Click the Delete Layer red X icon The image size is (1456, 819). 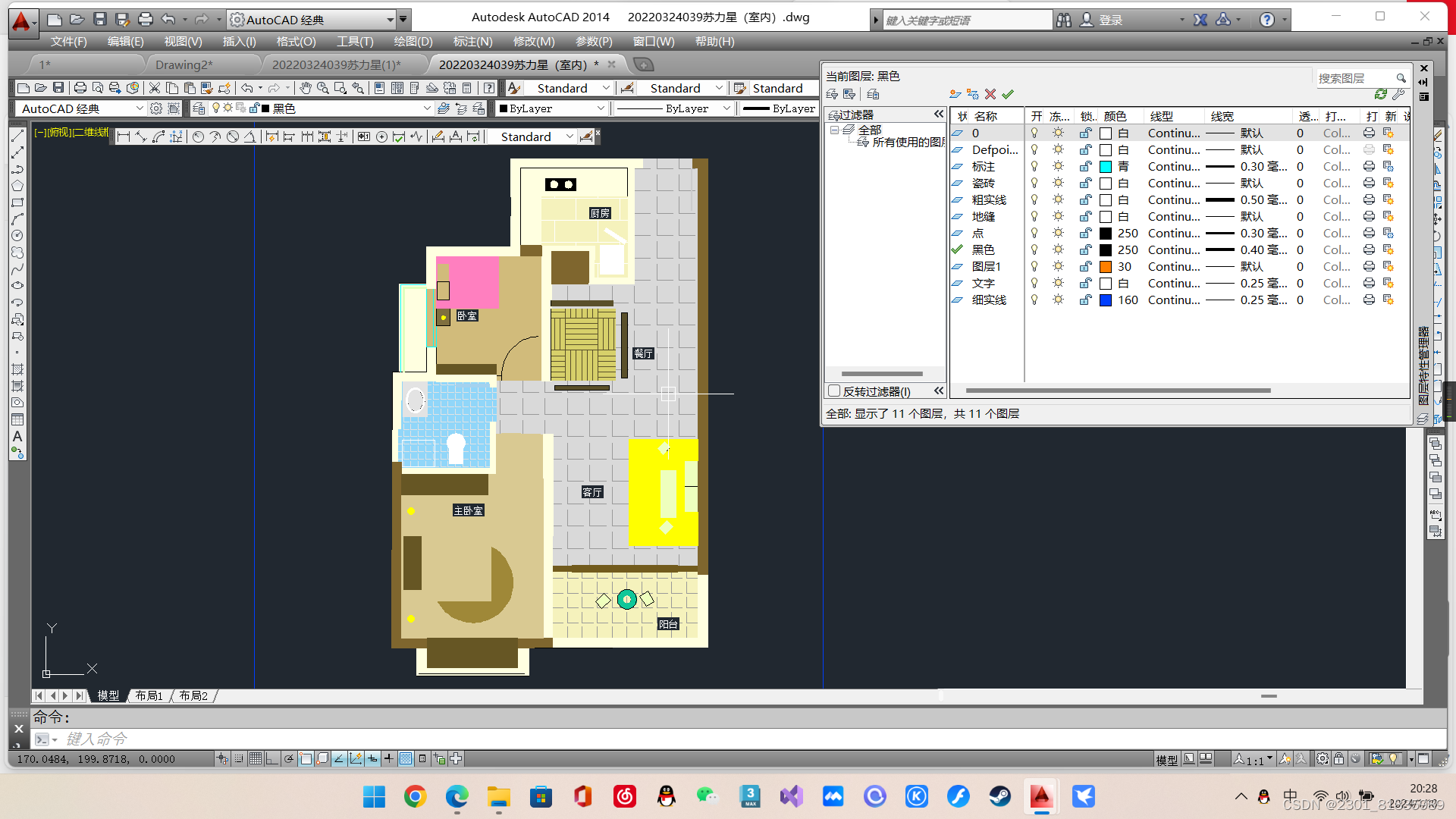click(990, 94)
